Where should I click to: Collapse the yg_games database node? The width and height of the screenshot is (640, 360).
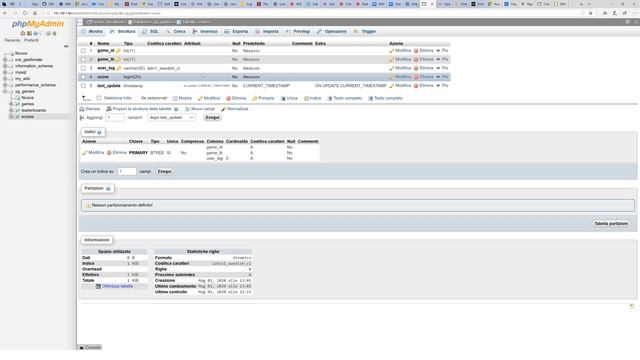5,91
